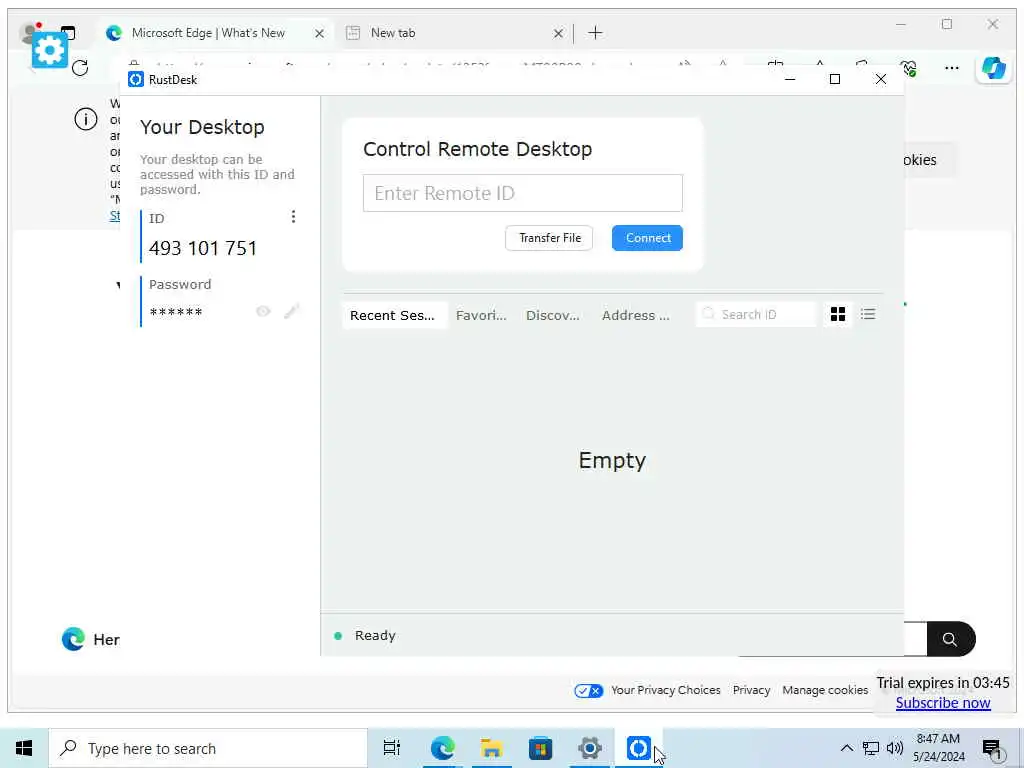The image size is (1024, 768).
Task: Click the blue Connect button
Action: [647, 238]
